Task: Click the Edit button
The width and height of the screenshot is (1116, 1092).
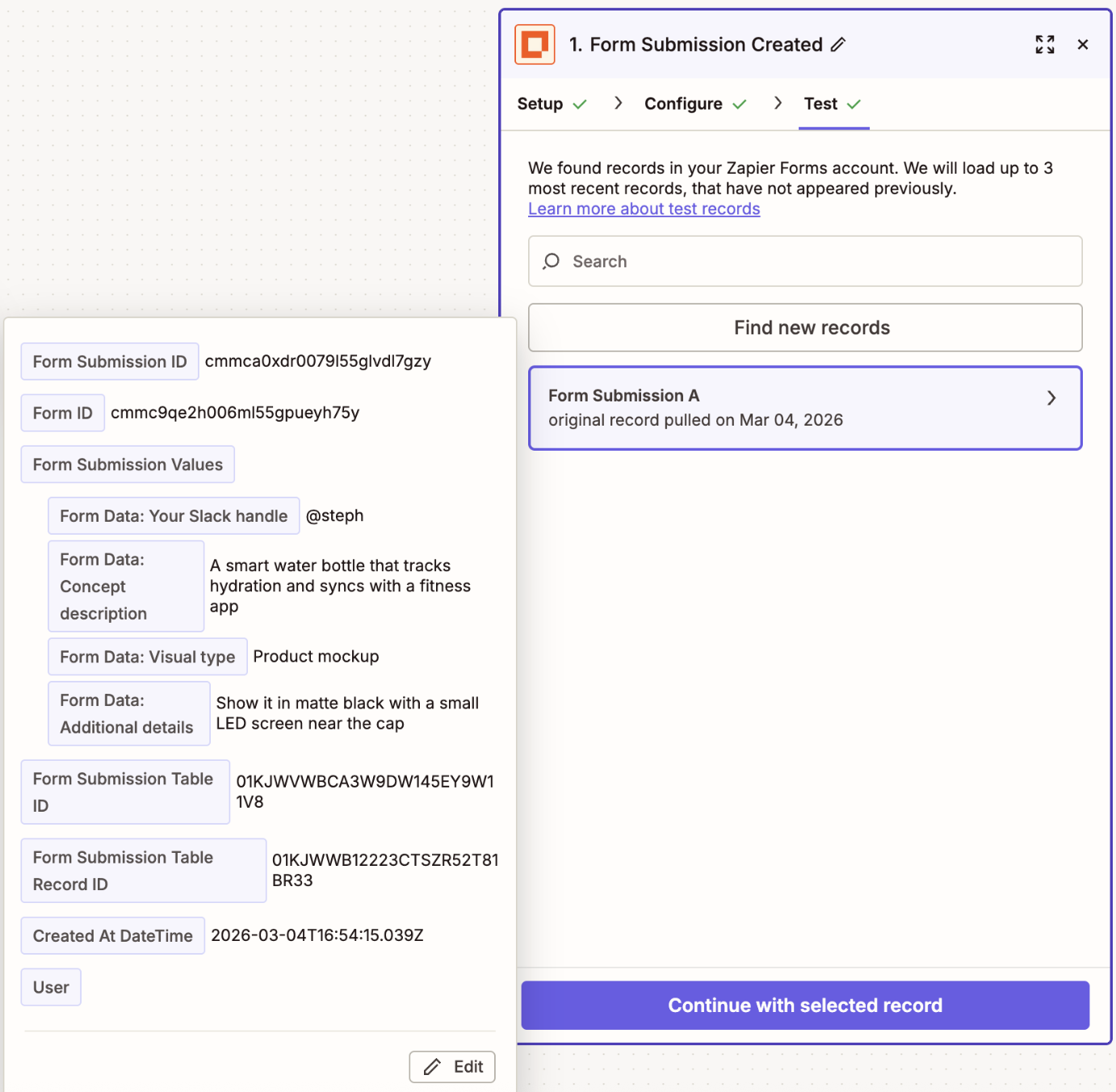Action: 451,1066
